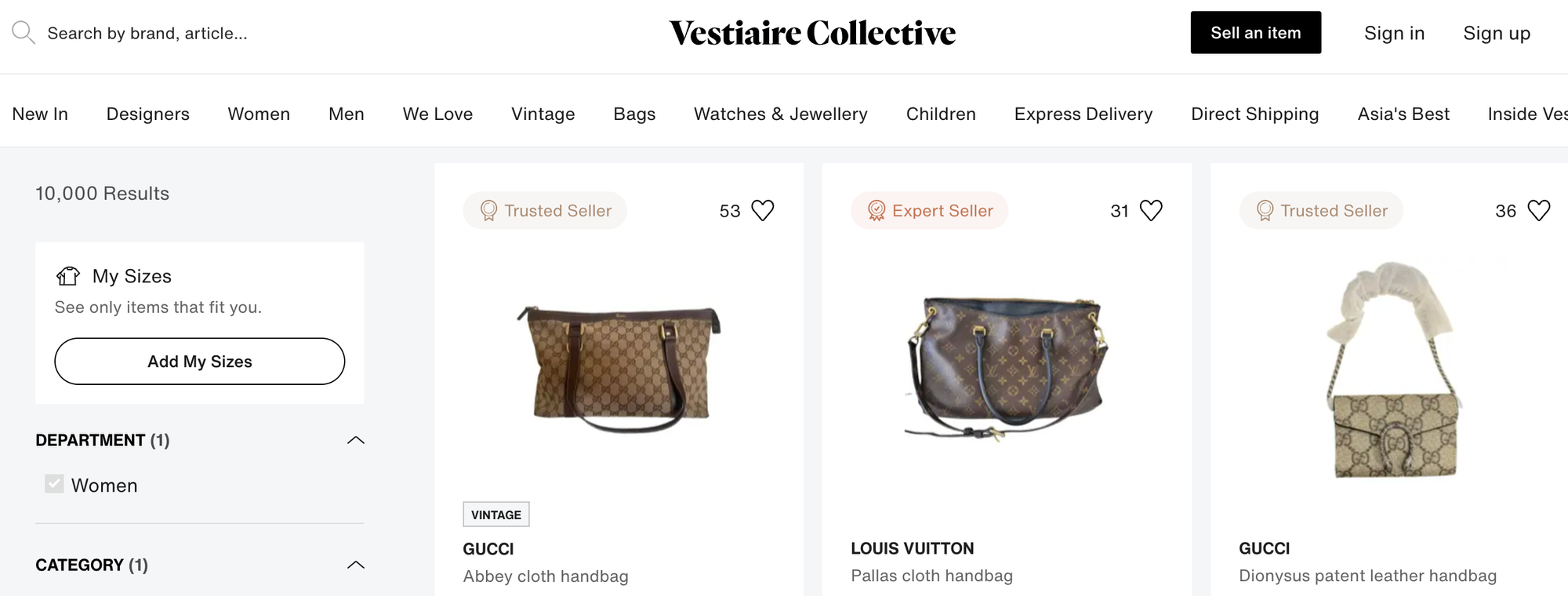Click the Trusted Seller toggle on the Dionysus listing

[1320, 210]
